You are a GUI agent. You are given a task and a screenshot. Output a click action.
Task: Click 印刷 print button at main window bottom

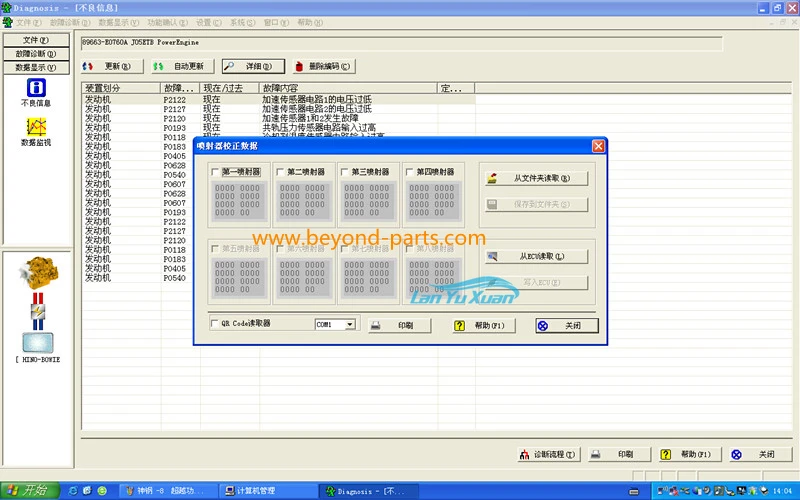[x=619, y=454]
